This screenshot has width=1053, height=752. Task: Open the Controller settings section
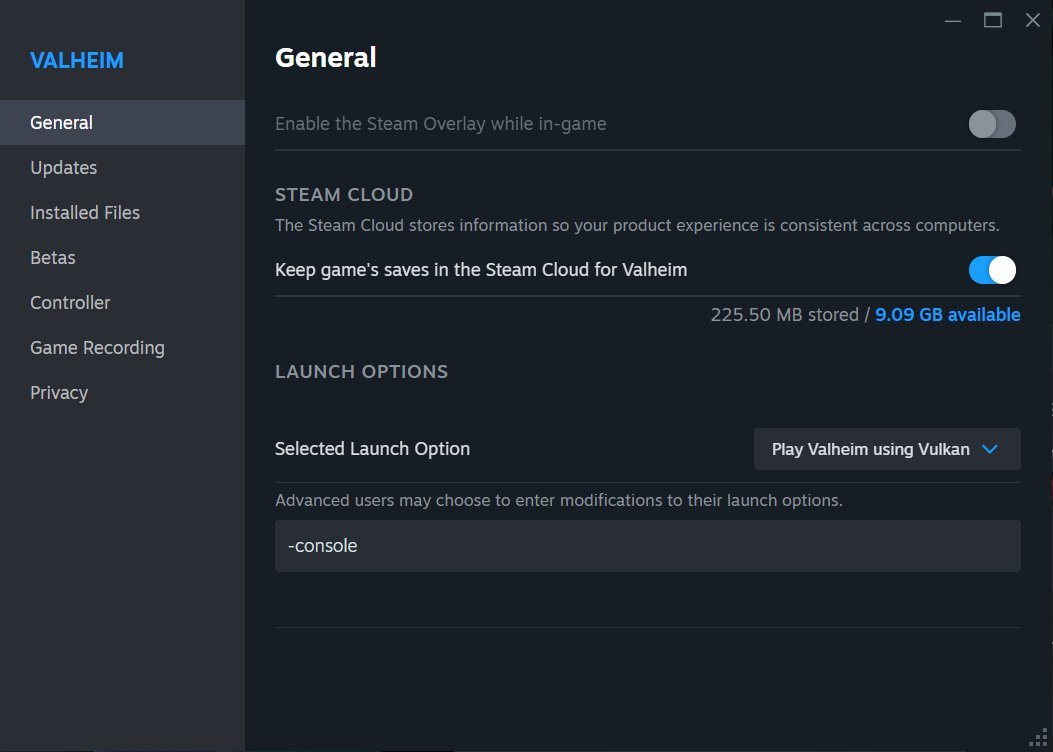[x=70, y=302]
